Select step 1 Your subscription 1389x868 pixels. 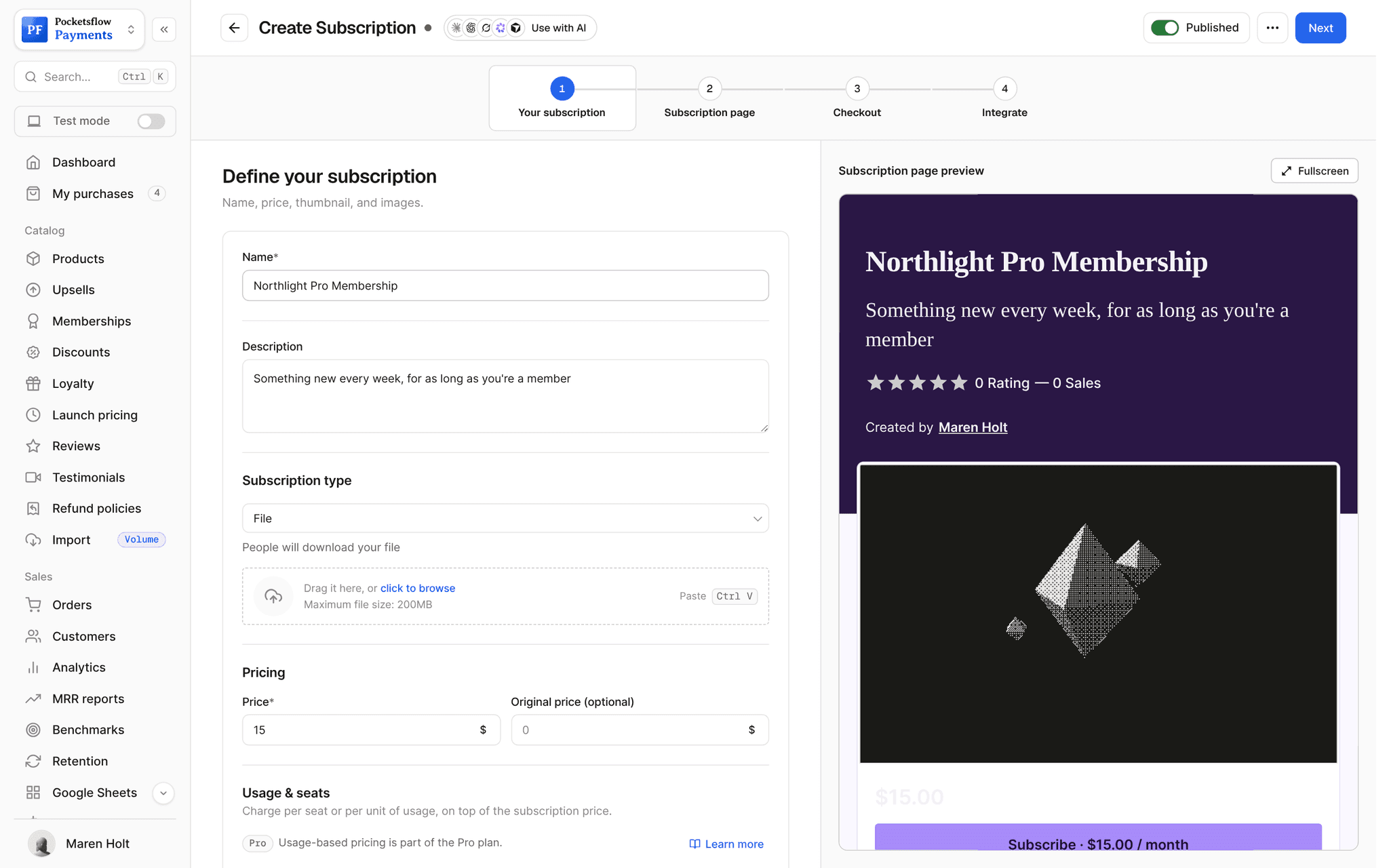pos(562,98)
